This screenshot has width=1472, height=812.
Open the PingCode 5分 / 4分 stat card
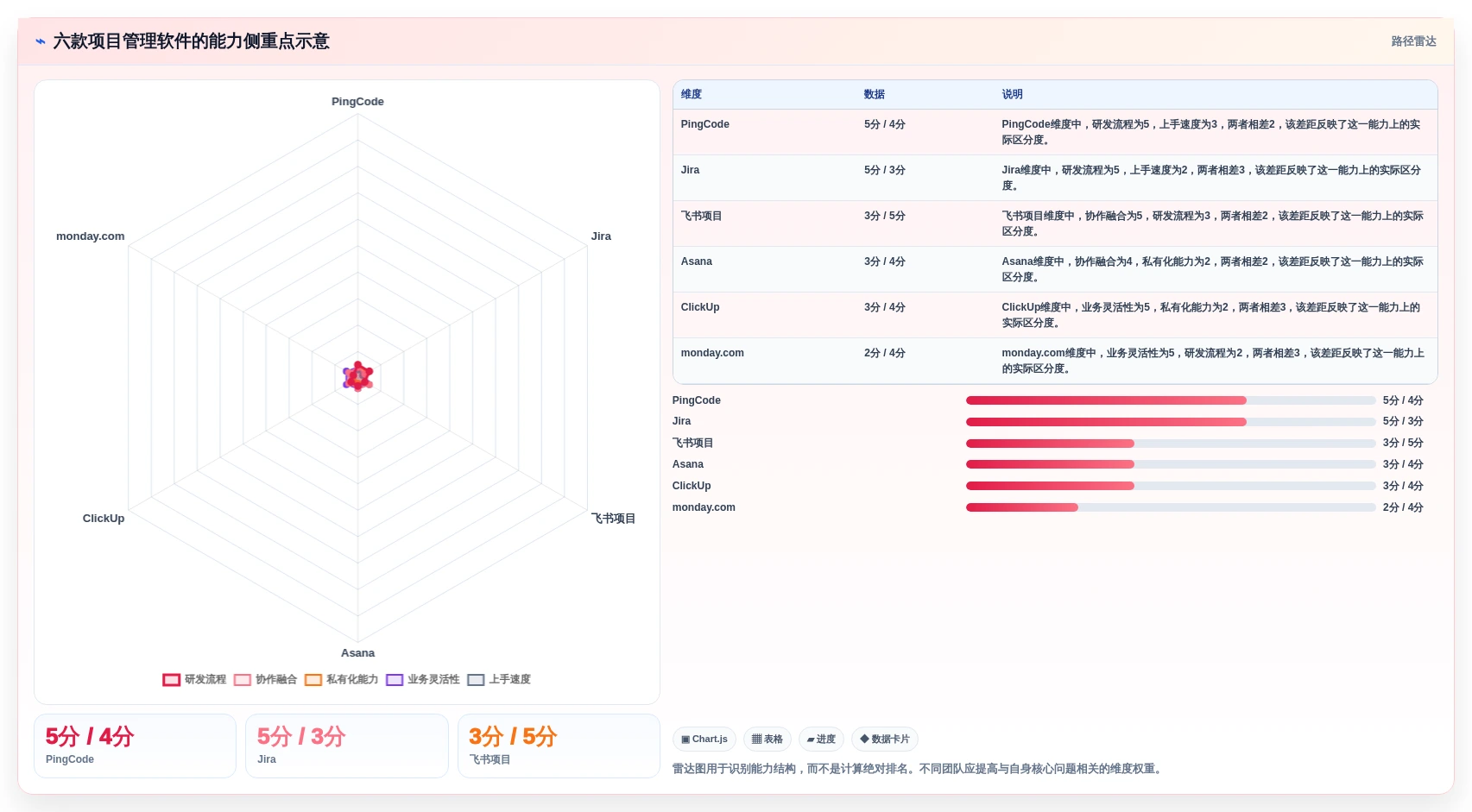135,746
